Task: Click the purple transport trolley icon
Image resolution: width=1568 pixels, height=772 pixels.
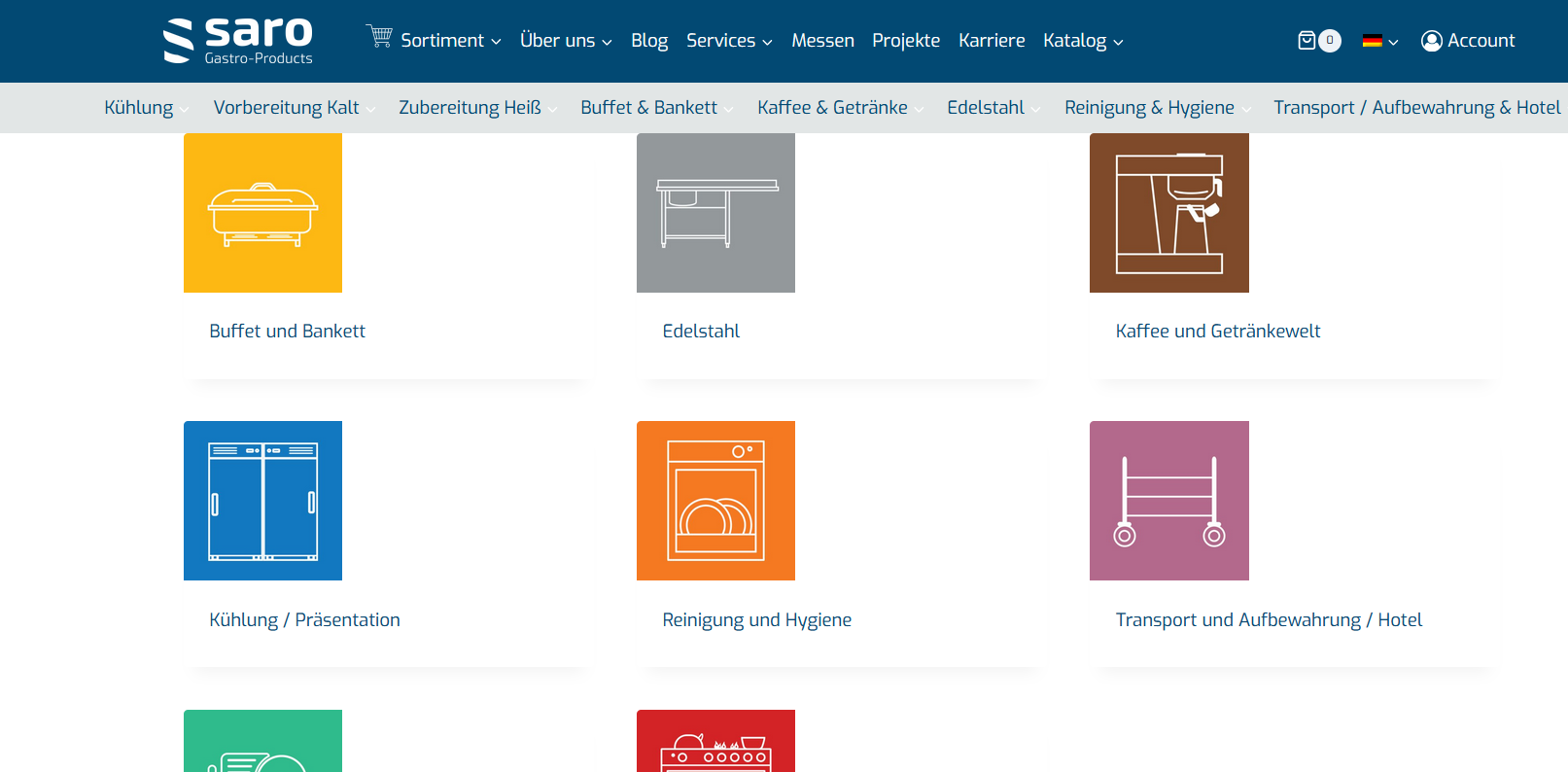Action: click(1168, 501)
